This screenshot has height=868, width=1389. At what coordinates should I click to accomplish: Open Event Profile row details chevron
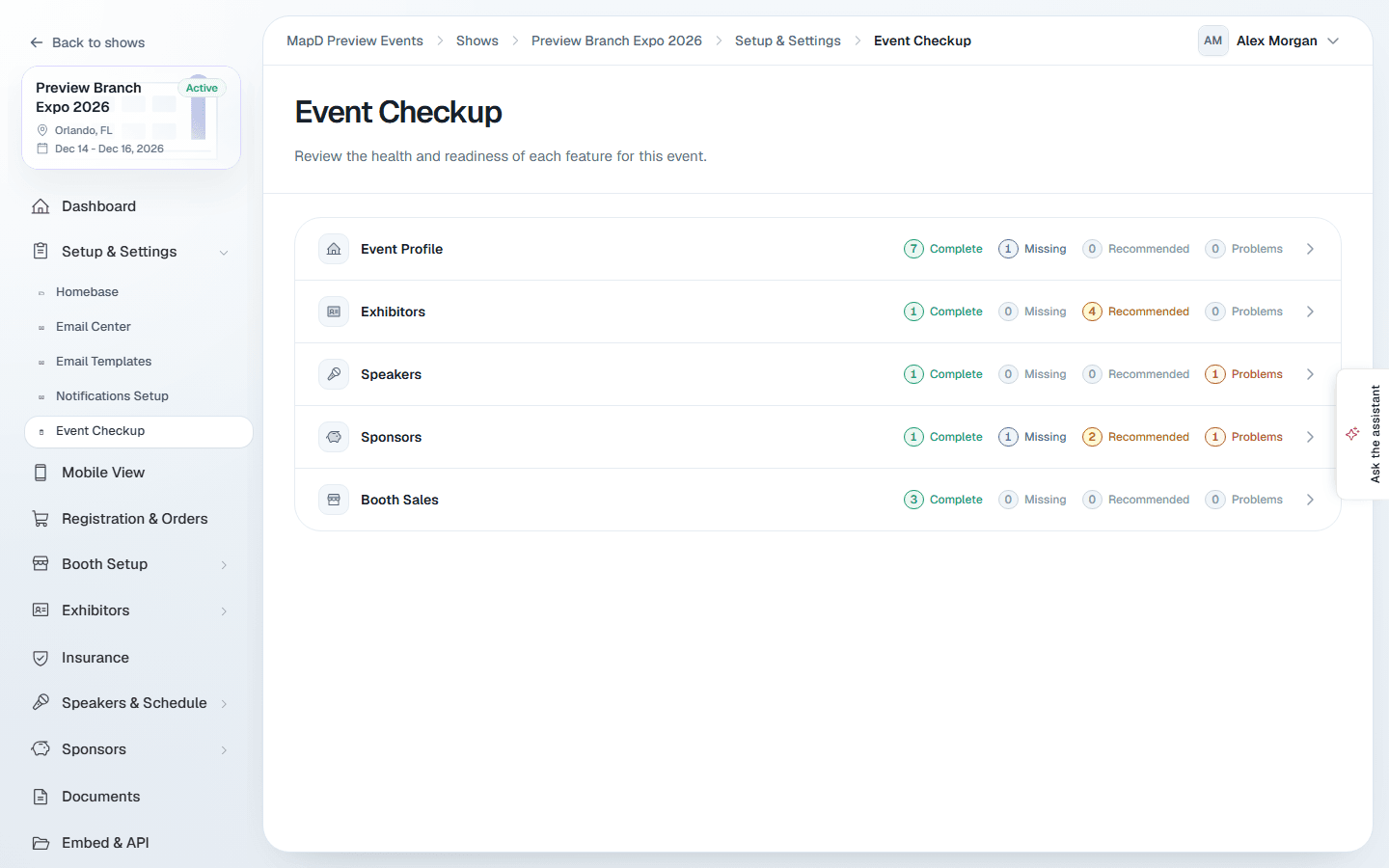point(1310,249)
